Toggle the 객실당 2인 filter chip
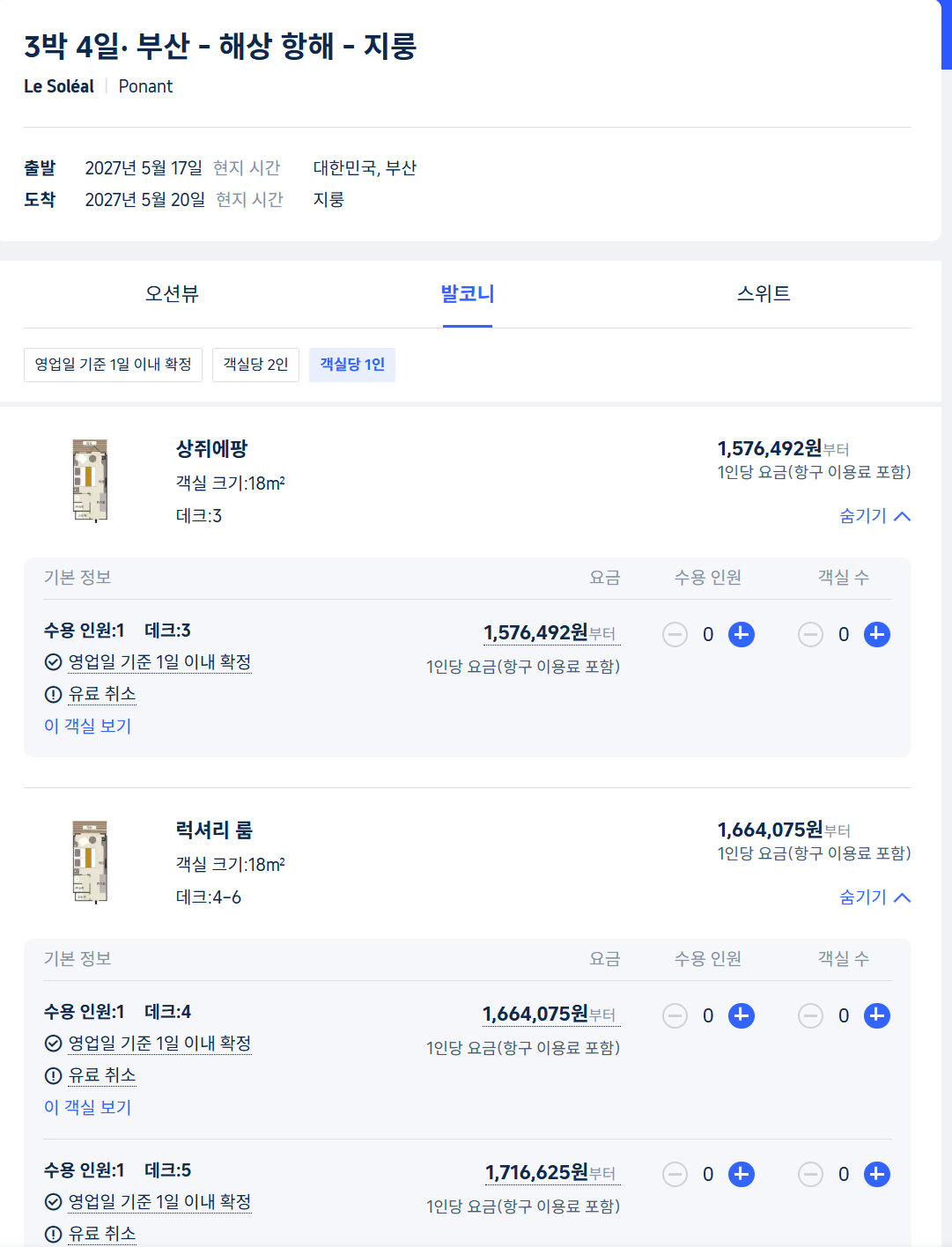This screenshot has width=952, height=1247. pyautogui.click(x=255, y=365)
